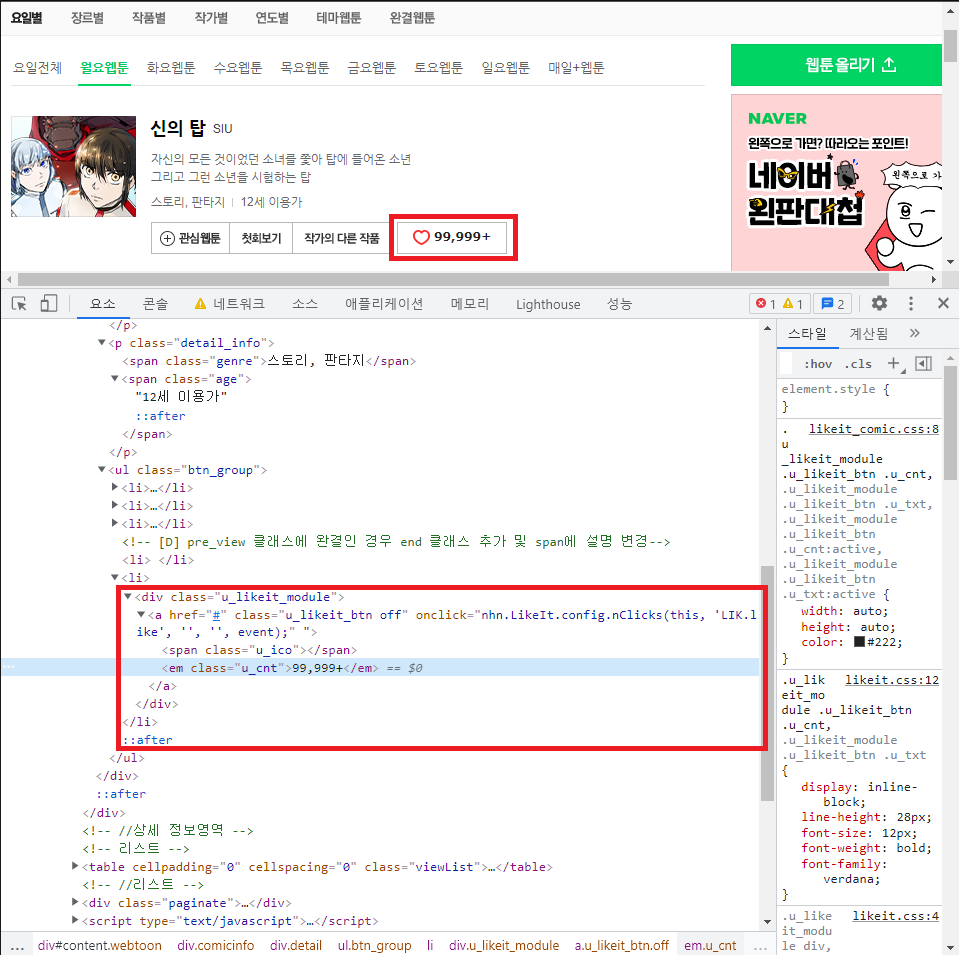Click the 첫회보기 button

(261, 238)
